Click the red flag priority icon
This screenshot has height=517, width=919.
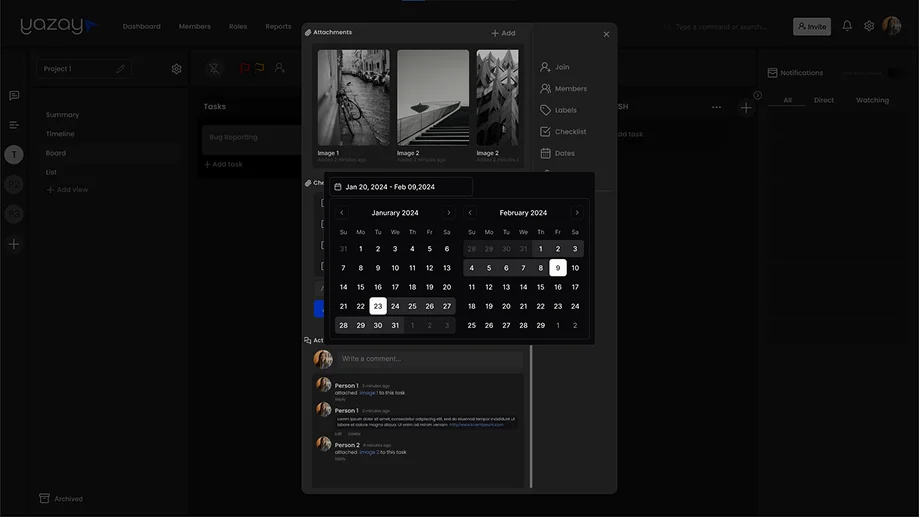(x=243, y=68)
